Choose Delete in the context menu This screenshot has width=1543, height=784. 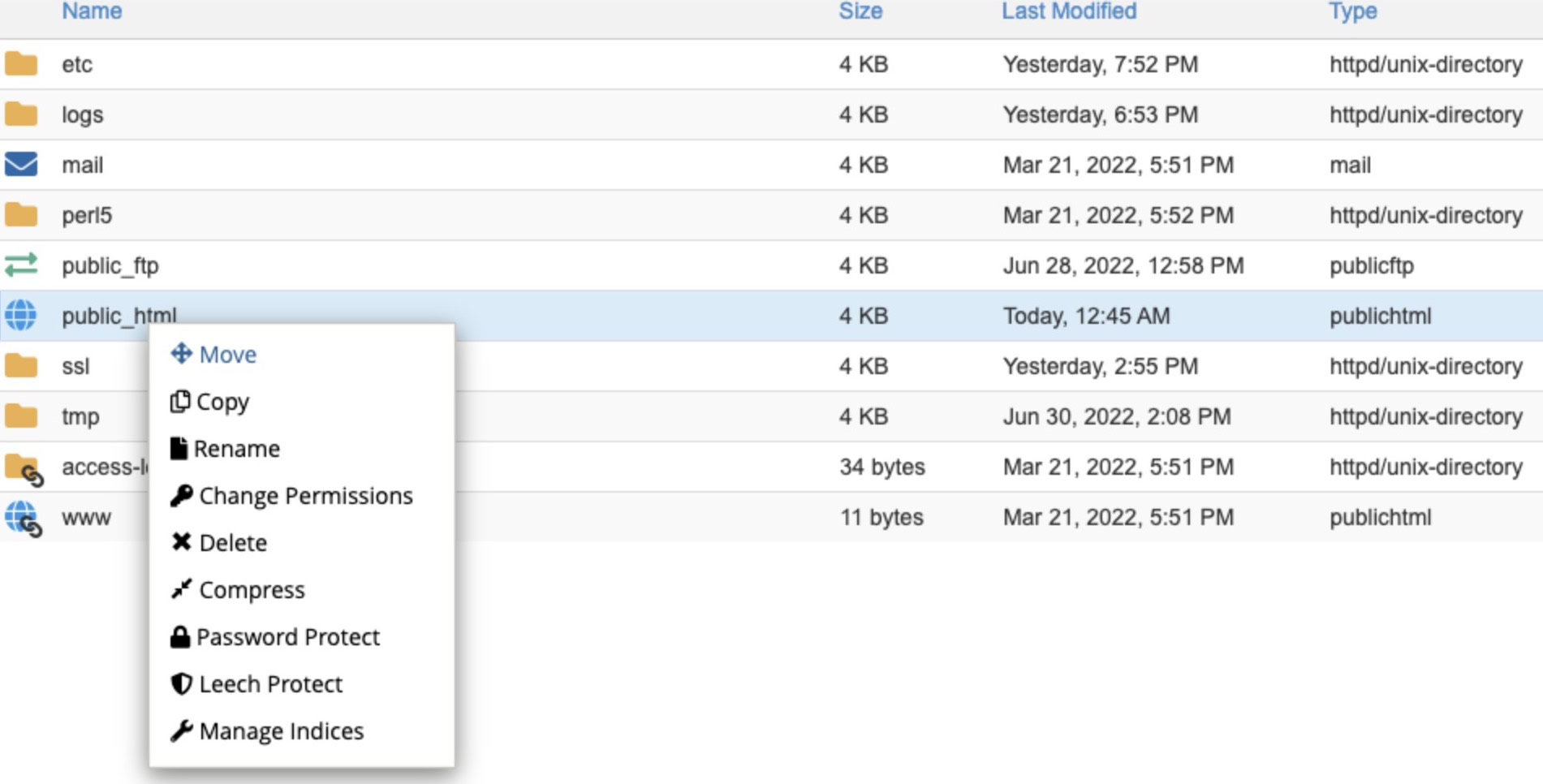pyautogui.click(x=219, y=543)
